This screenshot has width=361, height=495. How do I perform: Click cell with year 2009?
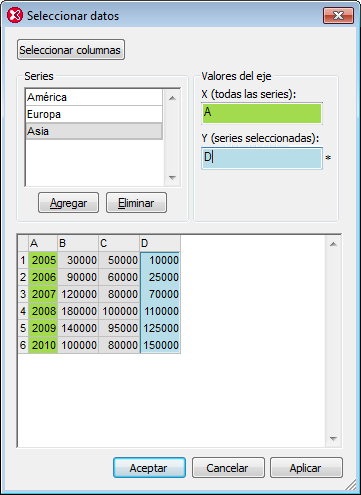(43, 328)
